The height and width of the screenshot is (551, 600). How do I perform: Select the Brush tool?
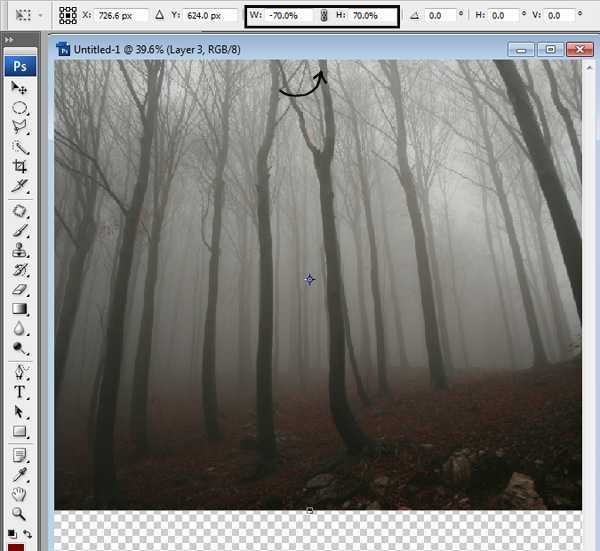(x=19, y=230)
